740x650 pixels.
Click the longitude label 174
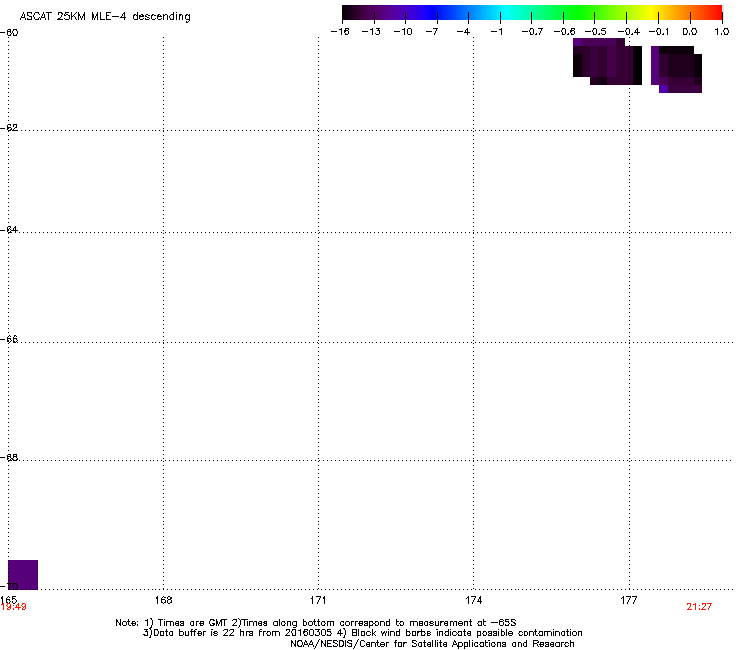[x=473, y=600]
